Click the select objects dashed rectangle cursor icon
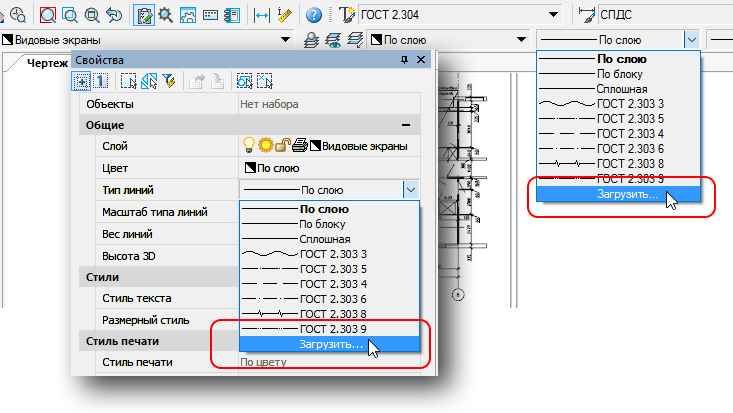 pos(128,81)
